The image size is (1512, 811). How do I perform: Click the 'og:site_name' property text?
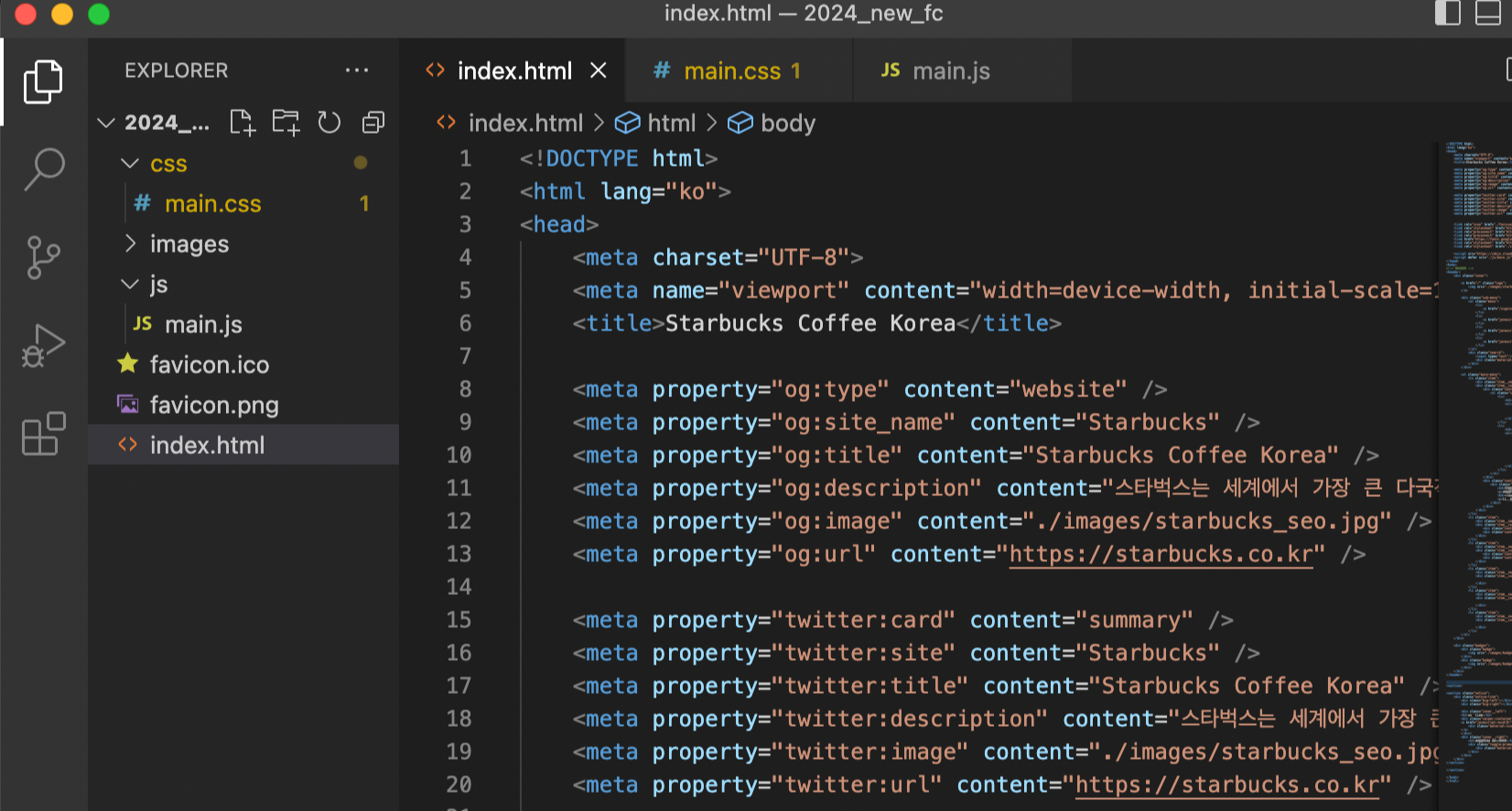pyautogui.click(x=863, y=422)
